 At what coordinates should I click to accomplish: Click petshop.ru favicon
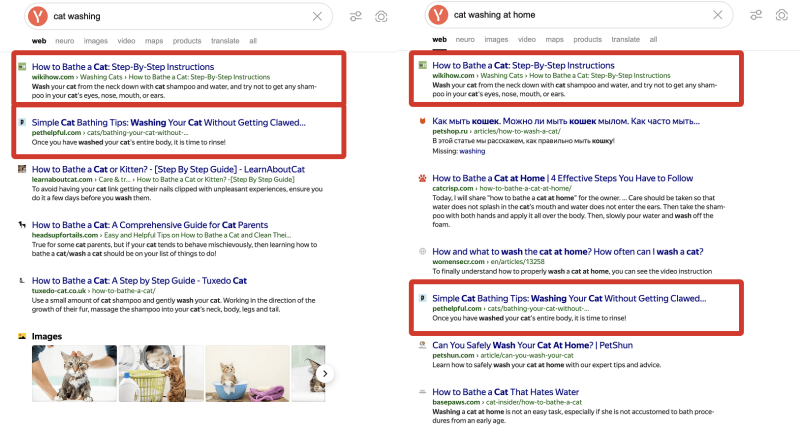[422, 121]
